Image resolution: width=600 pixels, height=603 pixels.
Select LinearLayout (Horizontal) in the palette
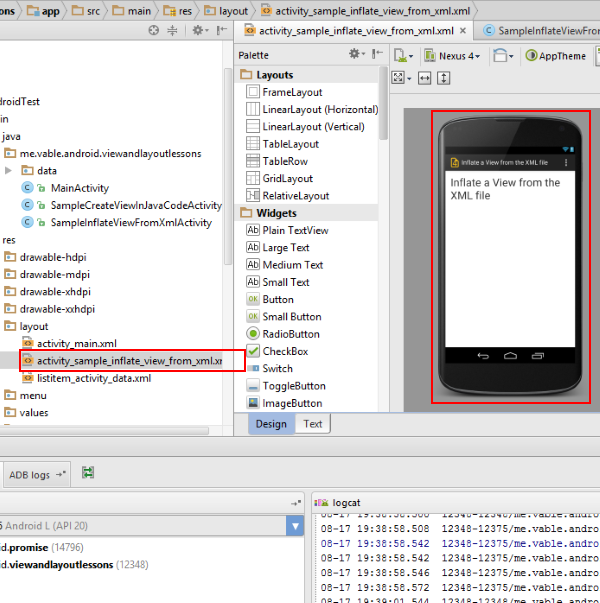pyautogui.click(x=312, y=110)
